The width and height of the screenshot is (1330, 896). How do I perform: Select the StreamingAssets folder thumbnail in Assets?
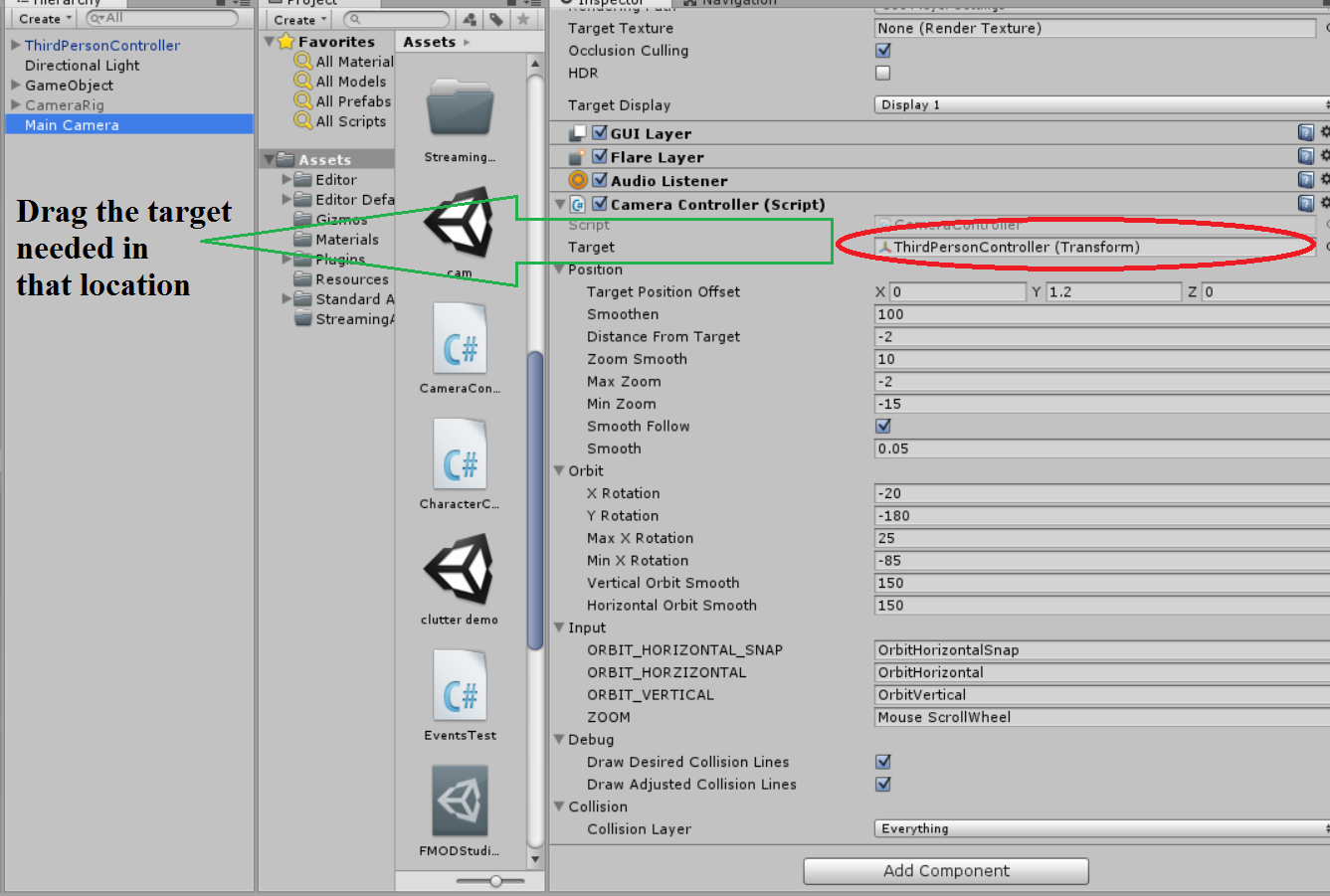pos(460,107)
